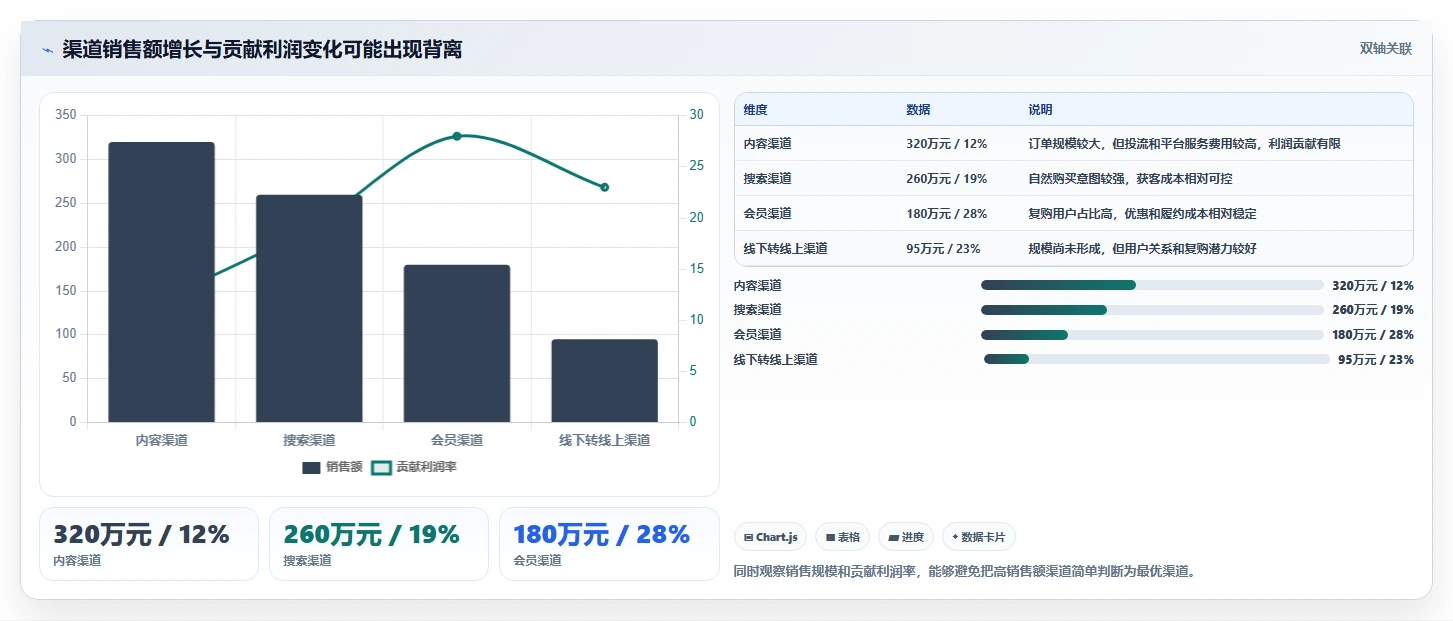This screenshot has height=621, width=1453.
Task: Click the panel title 渠道销售额增长与贡献利润变化可能出现背离
Action: tap(262, 50)
